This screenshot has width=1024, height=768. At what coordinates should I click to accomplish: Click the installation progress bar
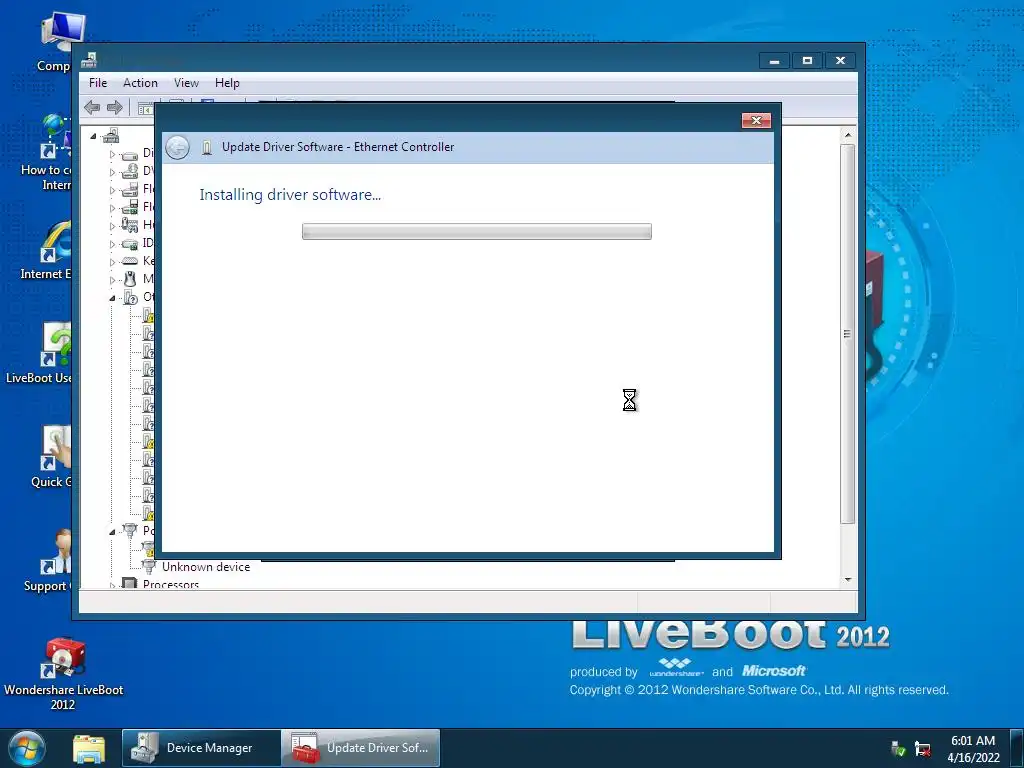coord(477,231)
